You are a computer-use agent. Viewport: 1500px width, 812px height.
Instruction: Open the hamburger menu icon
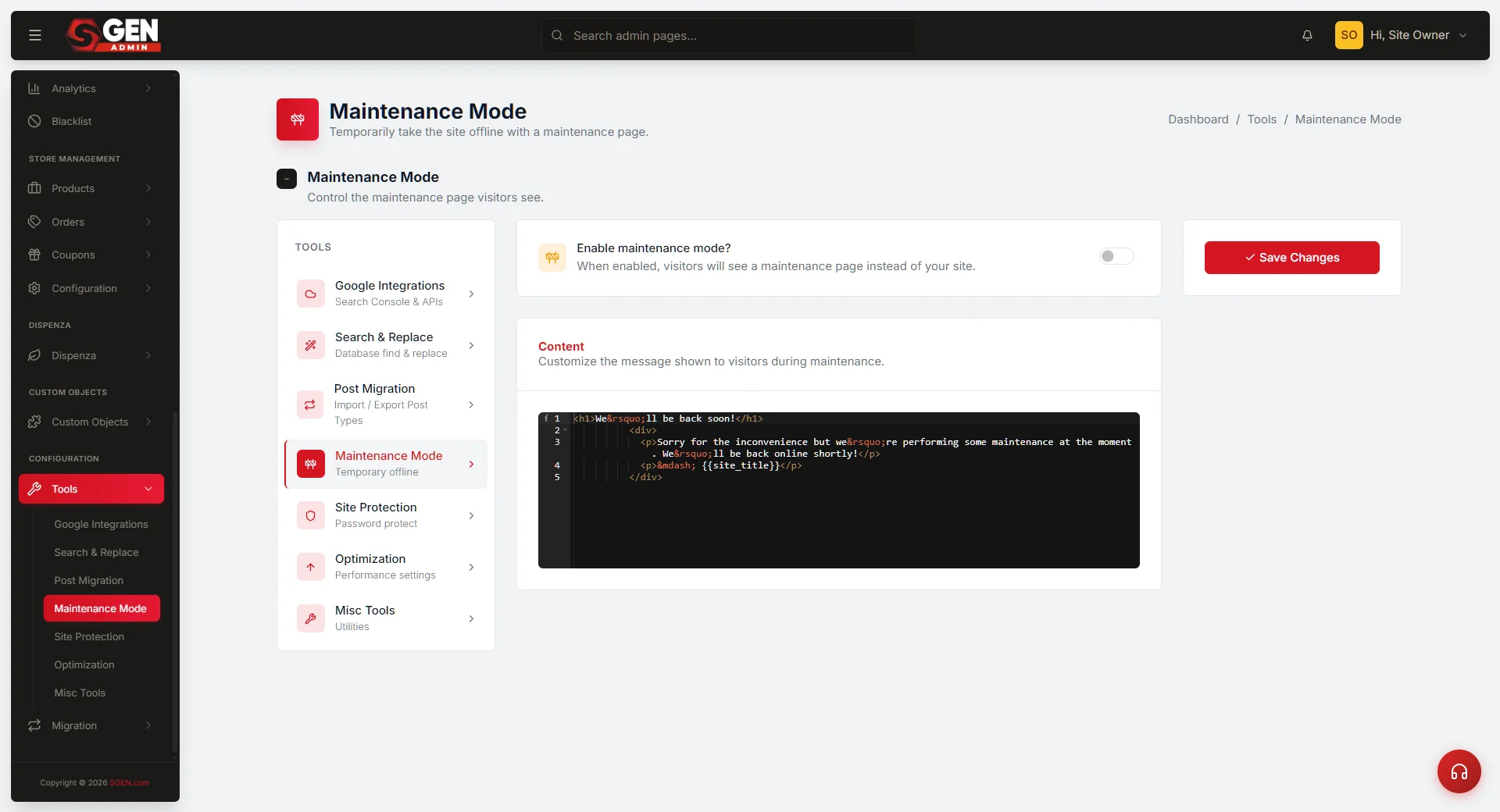[x=35, y=35]
